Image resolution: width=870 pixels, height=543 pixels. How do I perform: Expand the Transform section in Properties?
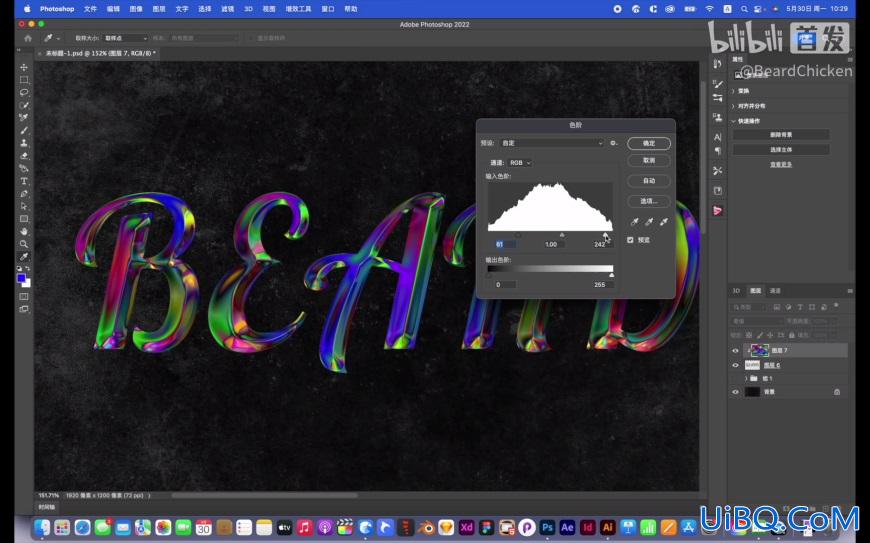click(734, 91)
